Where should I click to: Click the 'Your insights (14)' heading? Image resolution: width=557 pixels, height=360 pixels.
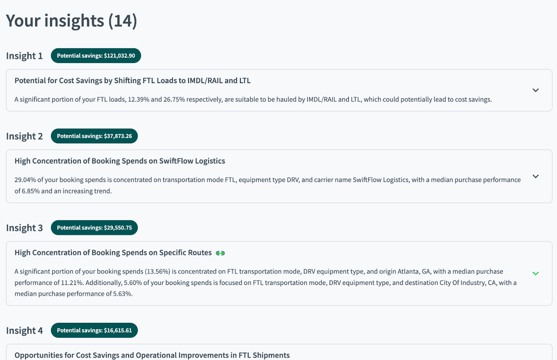pyautogui.click(x=71, y=21)
